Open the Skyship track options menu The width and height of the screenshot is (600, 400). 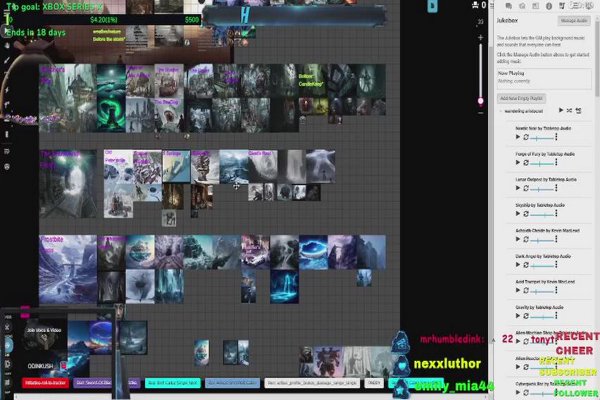[556, 214]
